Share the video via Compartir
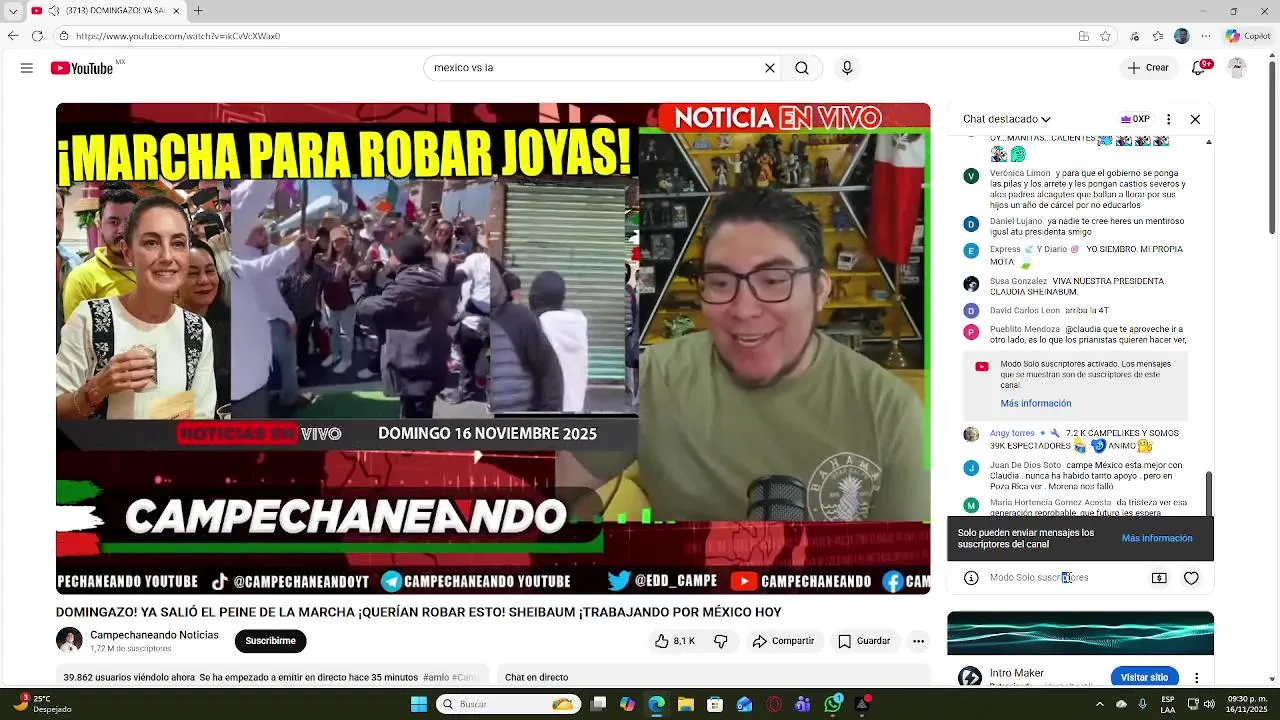The width and height of the screenshot is (1280, 720). [x=783, y=641]
